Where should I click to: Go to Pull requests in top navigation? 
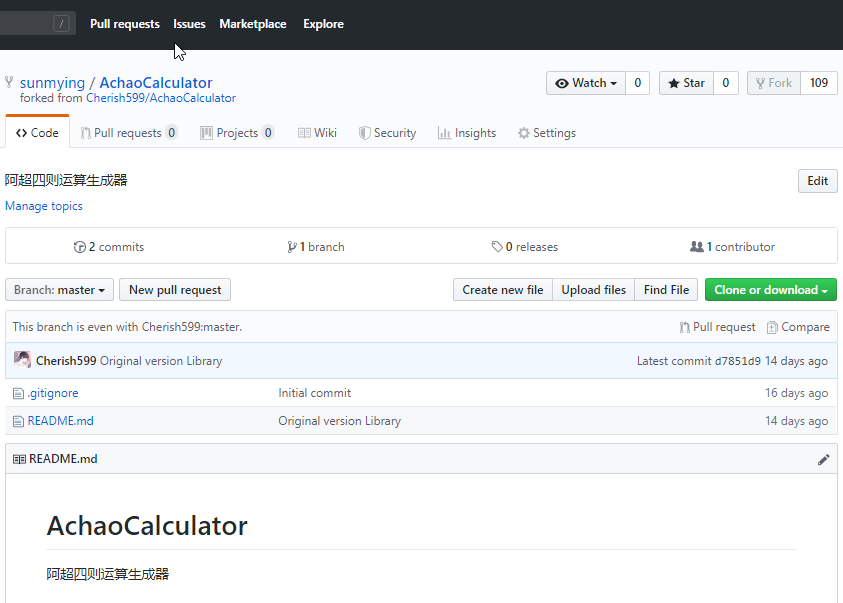[x=125, y=24]
